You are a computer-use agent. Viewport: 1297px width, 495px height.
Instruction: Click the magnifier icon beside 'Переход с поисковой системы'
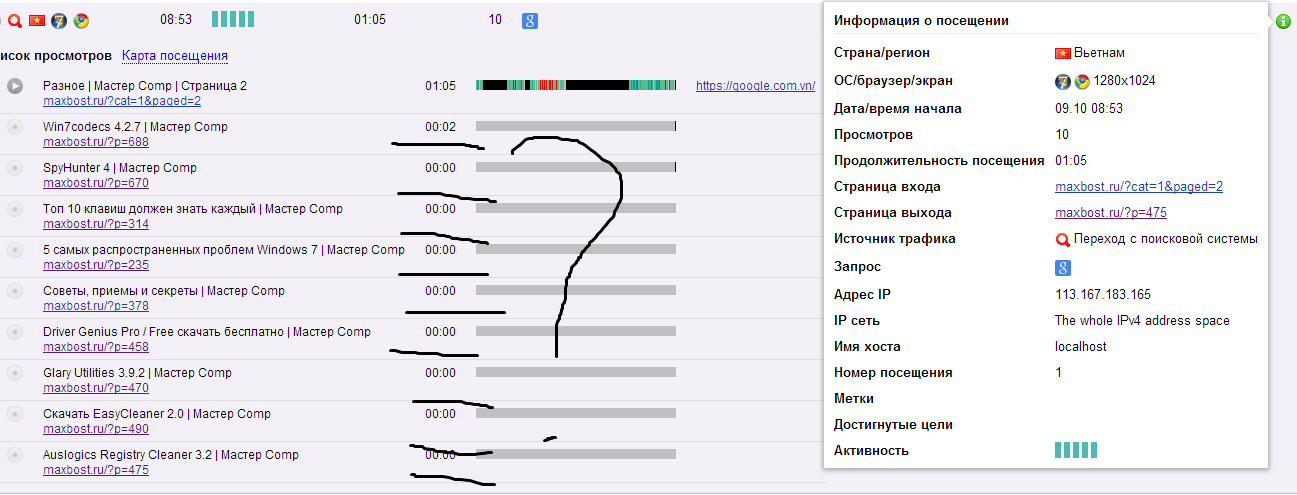(1063, 240)
